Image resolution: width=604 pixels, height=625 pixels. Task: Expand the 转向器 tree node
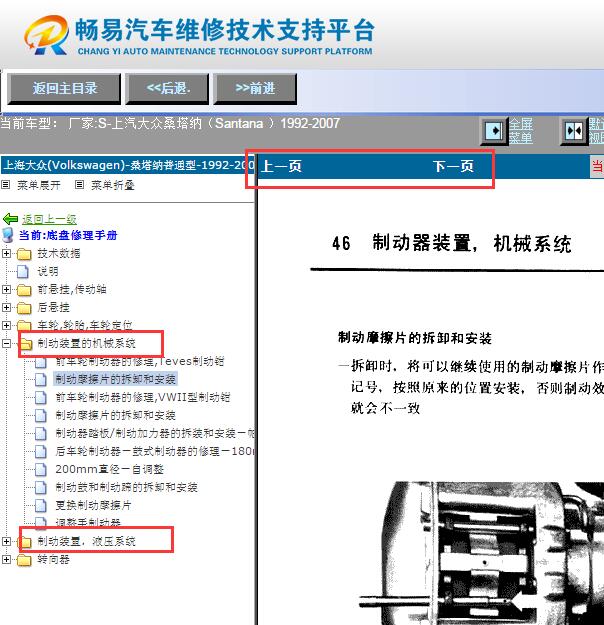(x=6, y=560)
